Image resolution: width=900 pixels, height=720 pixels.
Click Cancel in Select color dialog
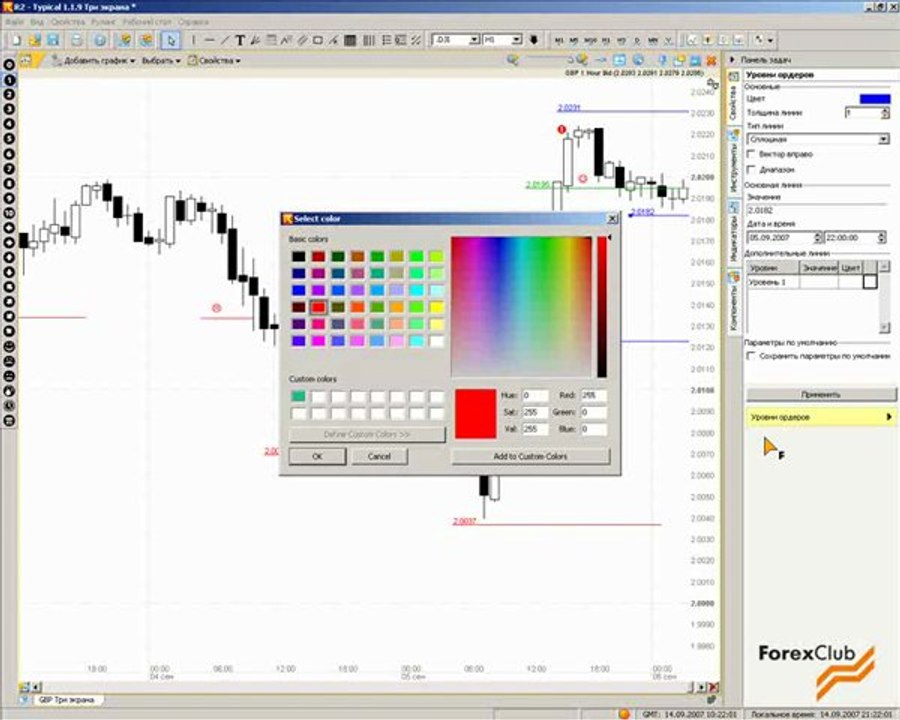coord(379,456)
